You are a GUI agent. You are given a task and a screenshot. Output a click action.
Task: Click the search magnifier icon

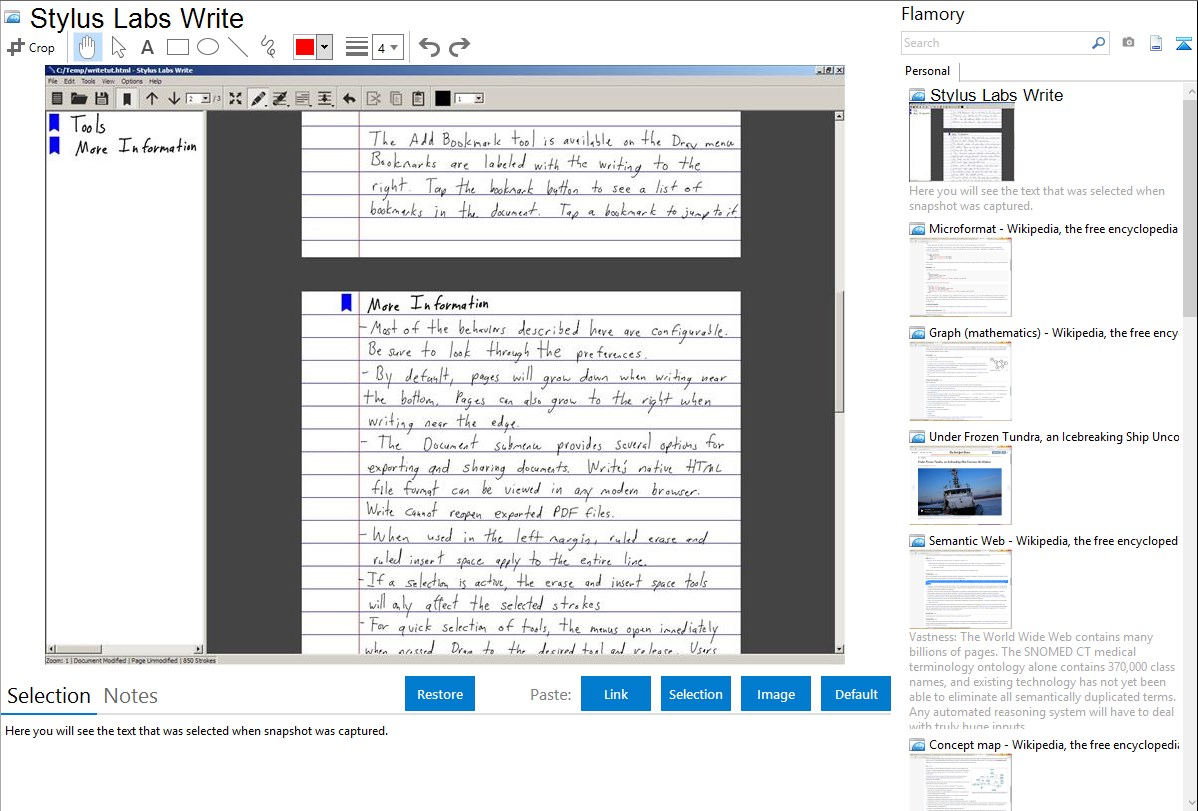(1099, 43)
